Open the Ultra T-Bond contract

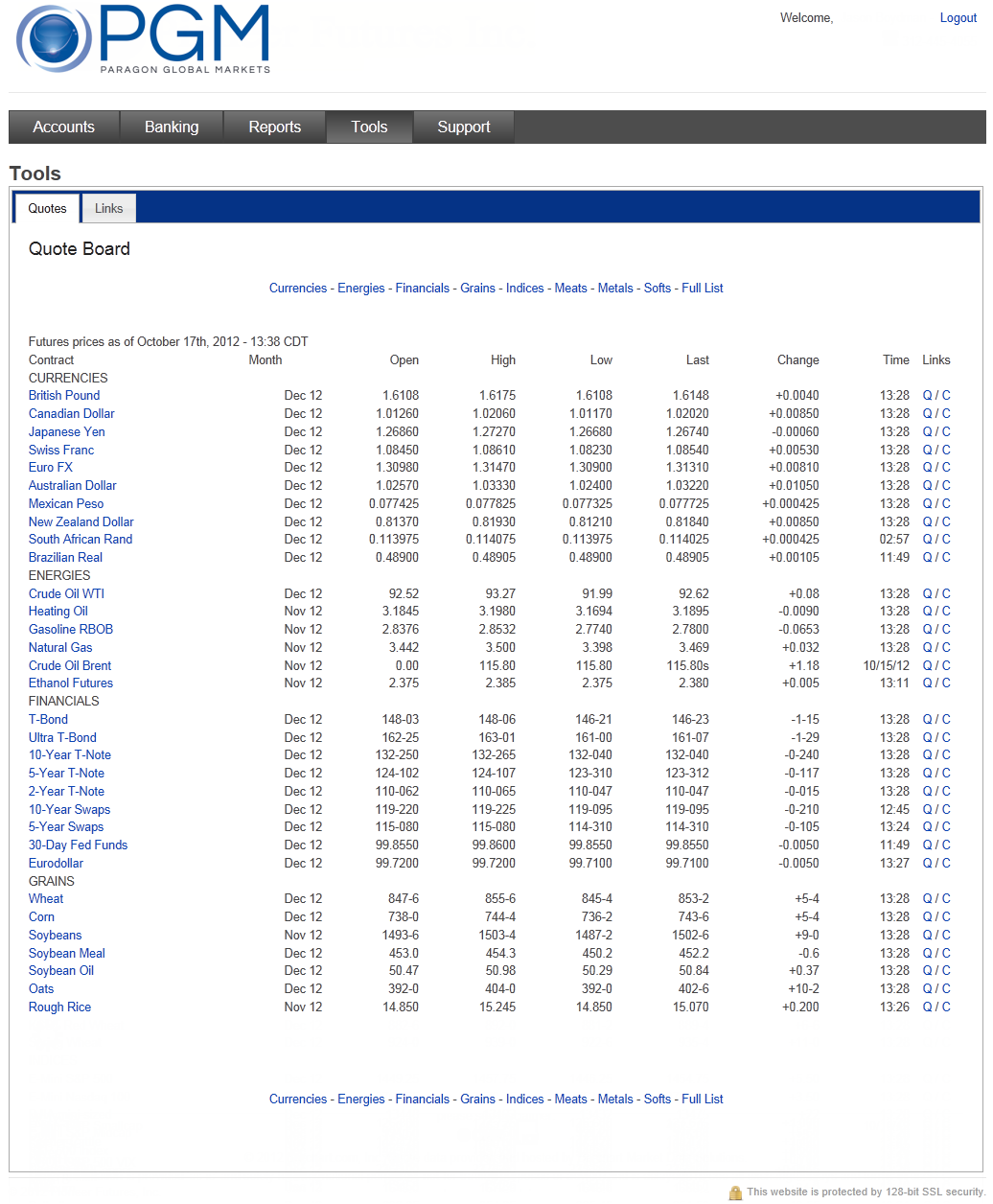62,738
